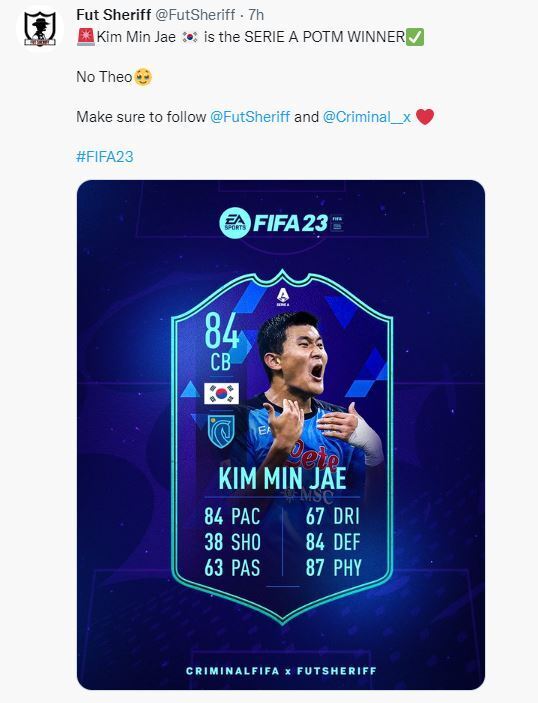This screenshot has width=538, height=703.
Task: Open the @FutSheriff handle in header
Action: (x=195, y=15)
